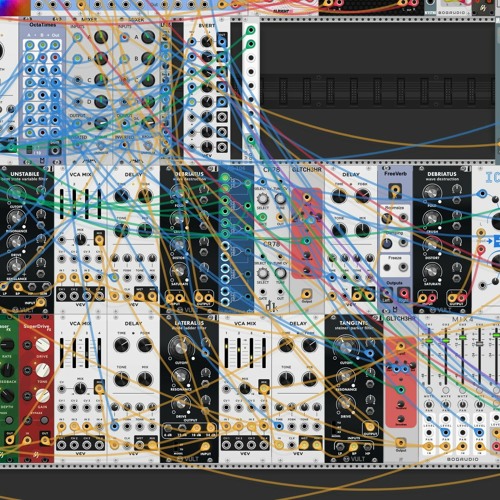
Task: Click FreeVerb input jack under its title
Action: [395, 190]
